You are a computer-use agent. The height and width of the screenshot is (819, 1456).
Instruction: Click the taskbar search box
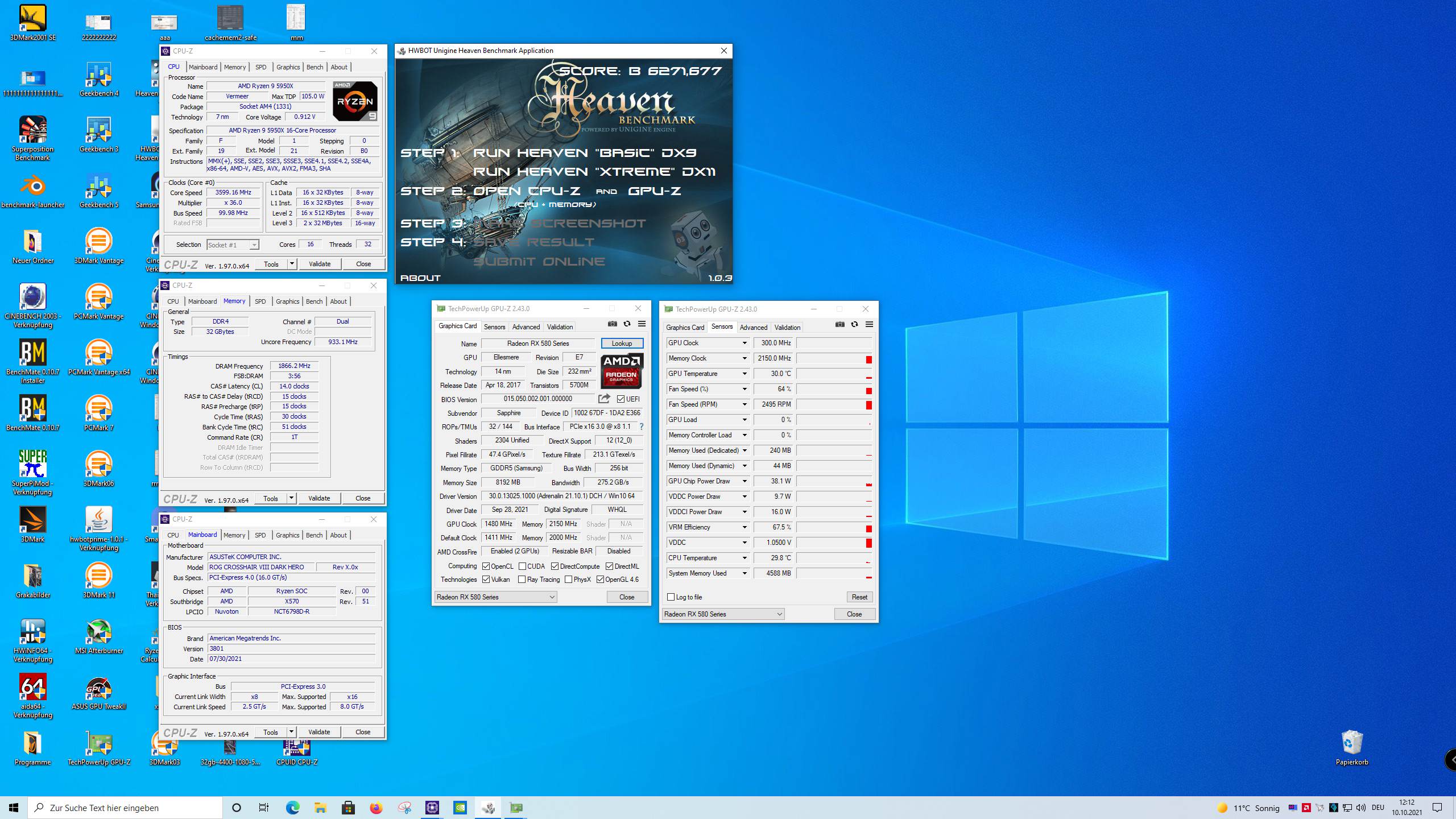[x=125, y=808]
